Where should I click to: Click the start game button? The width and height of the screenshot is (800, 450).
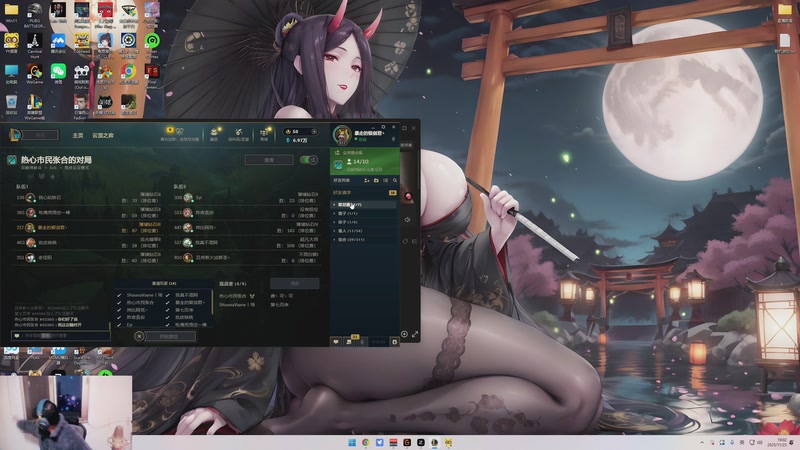pyautogui.click(x=169, y=336)
